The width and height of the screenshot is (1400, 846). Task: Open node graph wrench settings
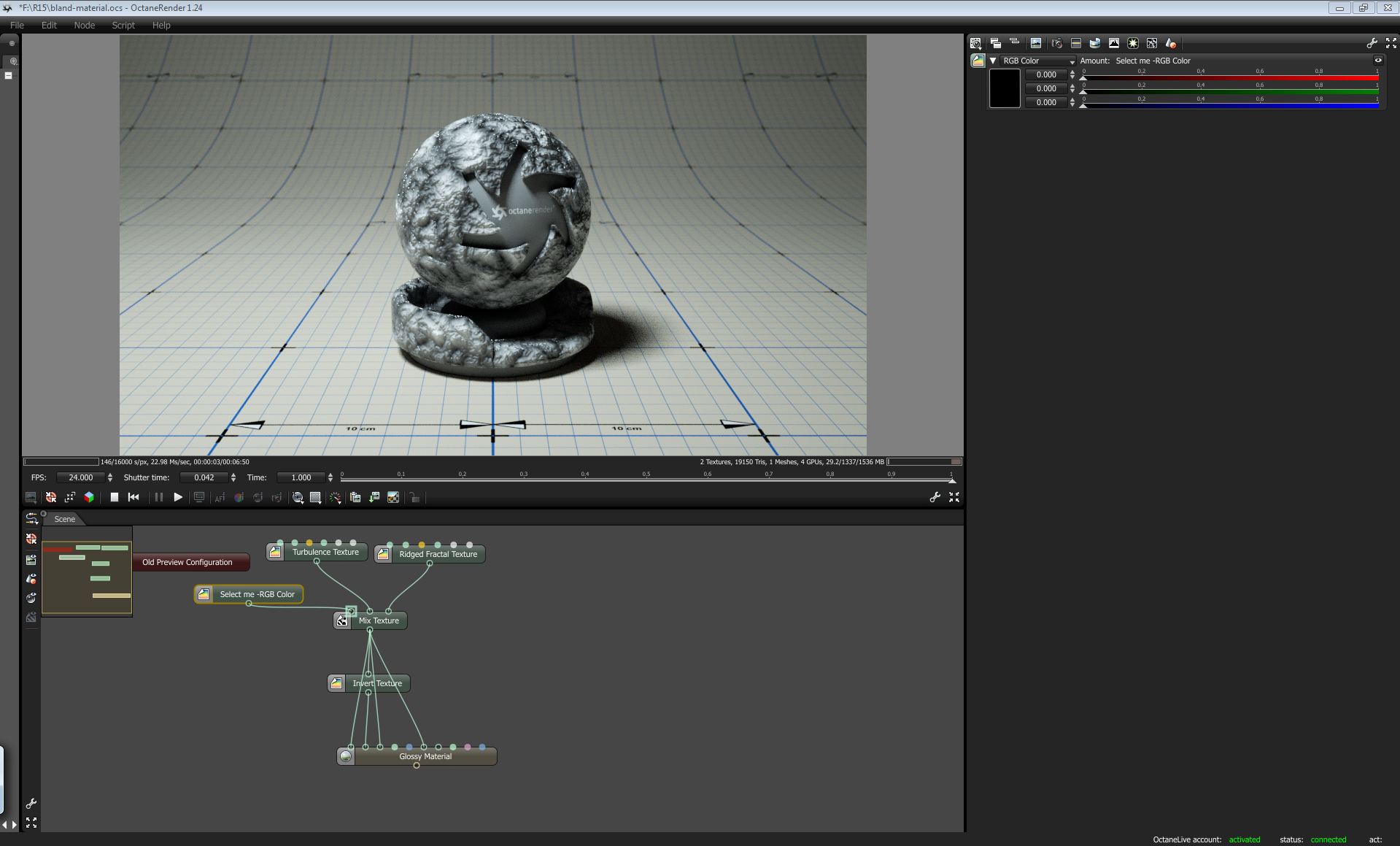(x=31, y=804)
